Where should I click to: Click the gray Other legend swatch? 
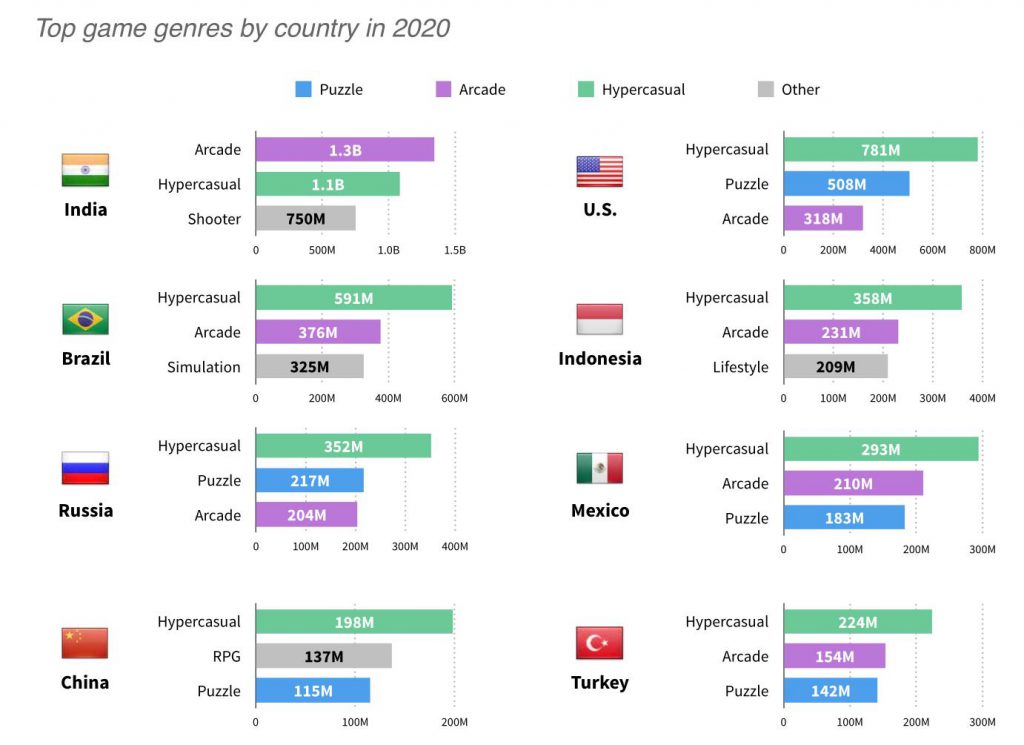pos(766,90)
